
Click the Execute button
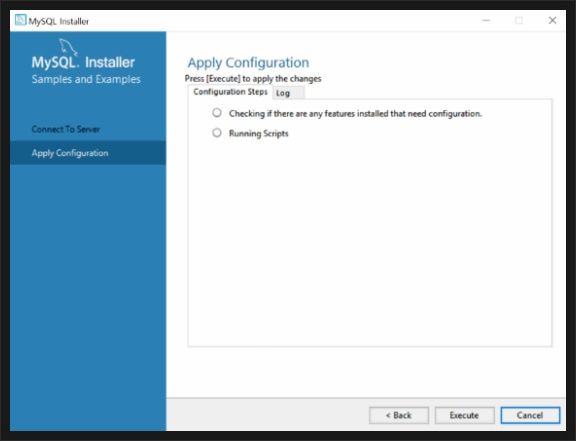tap(464, 415)
